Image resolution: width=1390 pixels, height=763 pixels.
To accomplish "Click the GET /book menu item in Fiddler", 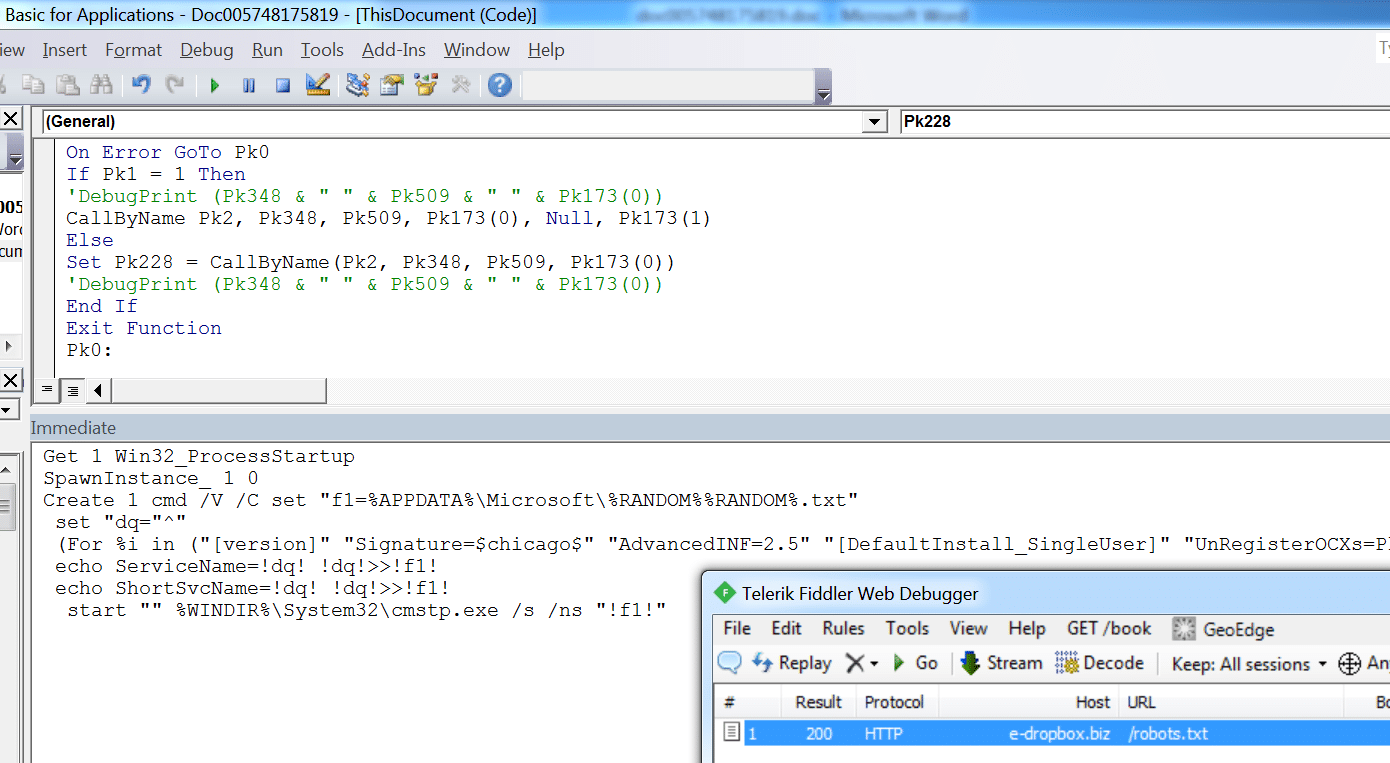I will [1109, 628].
